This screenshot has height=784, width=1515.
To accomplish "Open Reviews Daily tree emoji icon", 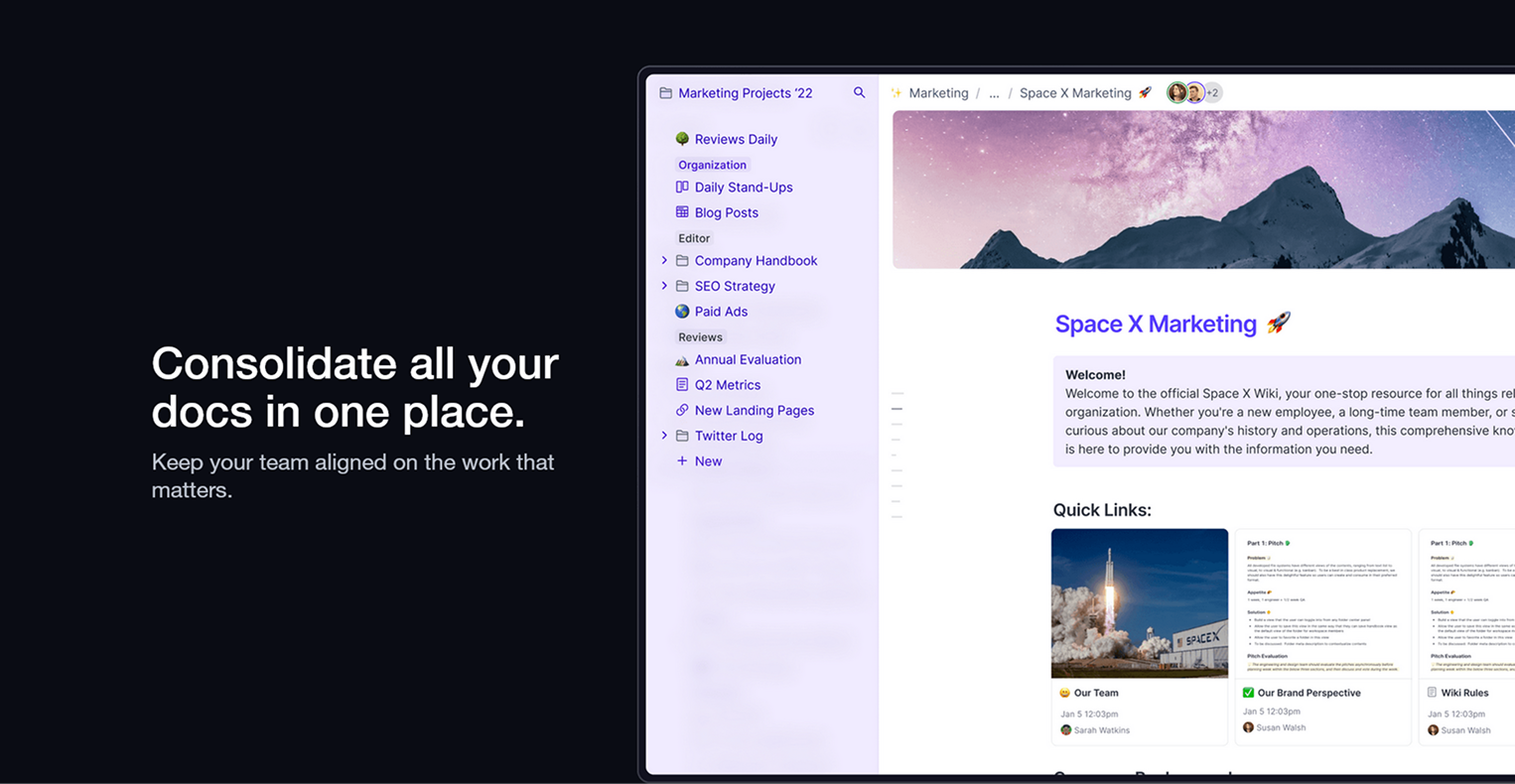I will tap(682, 139).
